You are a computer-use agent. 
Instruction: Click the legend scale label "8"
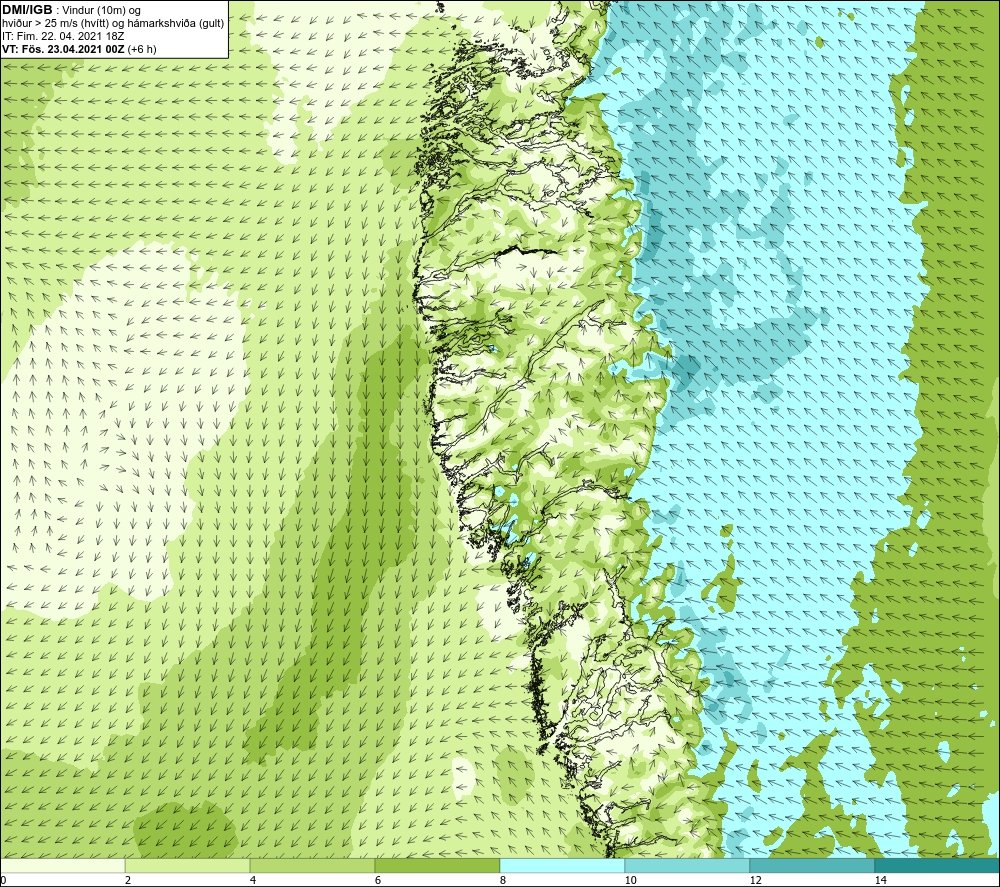point(503,881)
